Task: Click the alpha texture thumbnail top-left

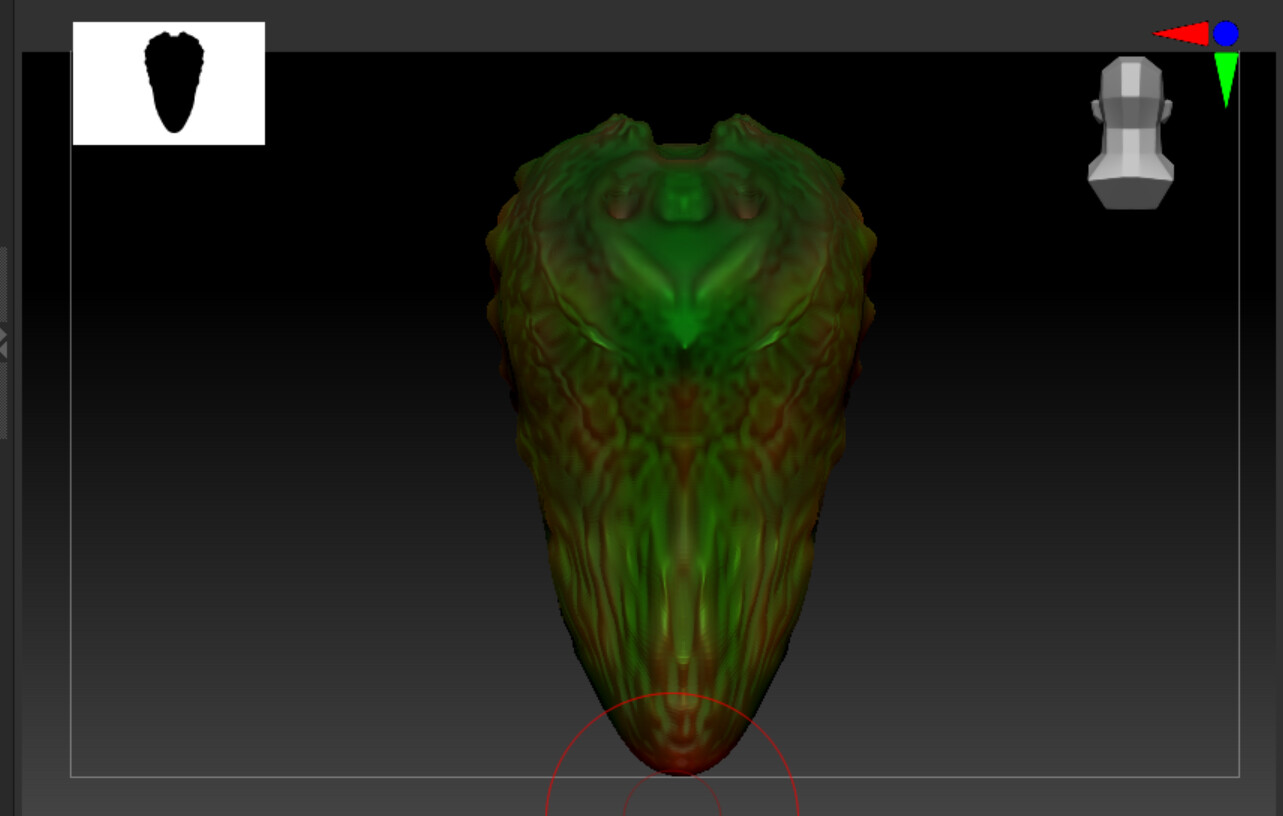Action: pos(90,35)
